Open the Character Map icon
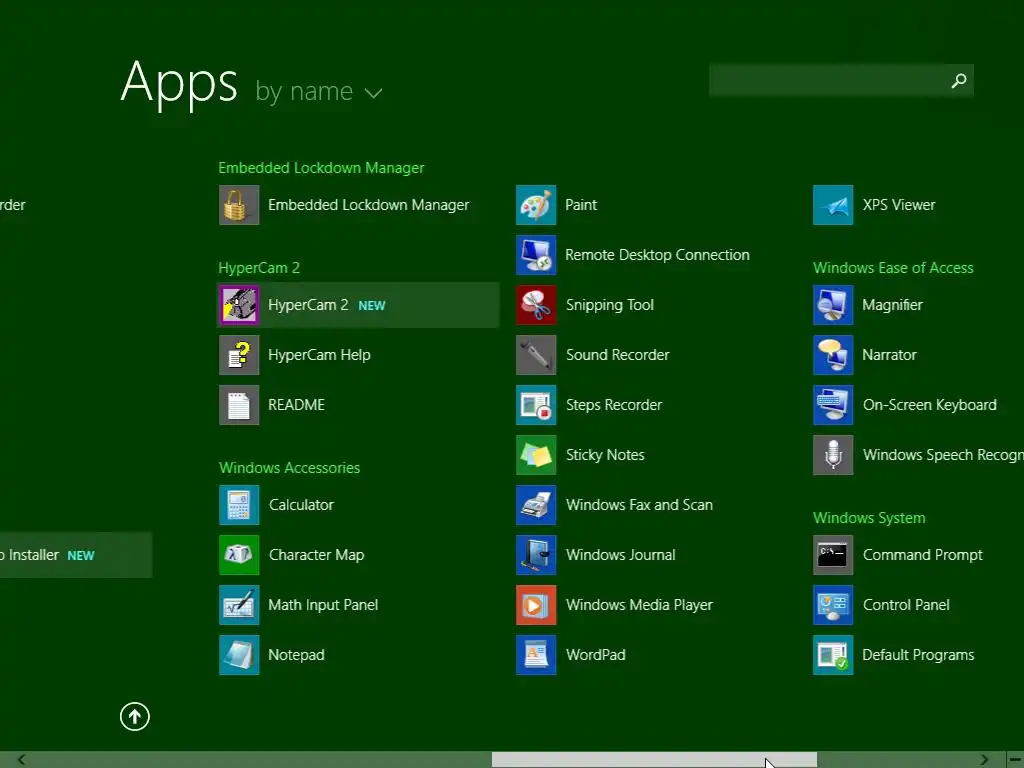The width and height of the screenshot is (1024, 768). tap(239, 555)
